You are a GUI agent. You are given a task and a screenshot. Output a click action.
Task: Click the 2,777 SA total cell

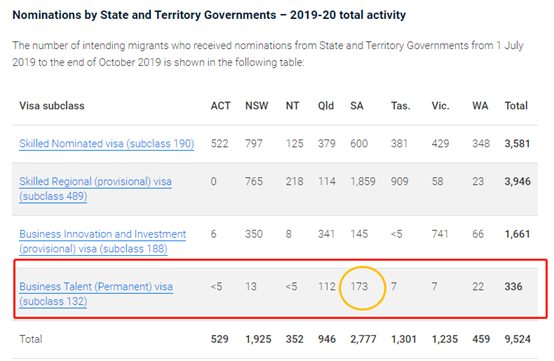(363, 339)
